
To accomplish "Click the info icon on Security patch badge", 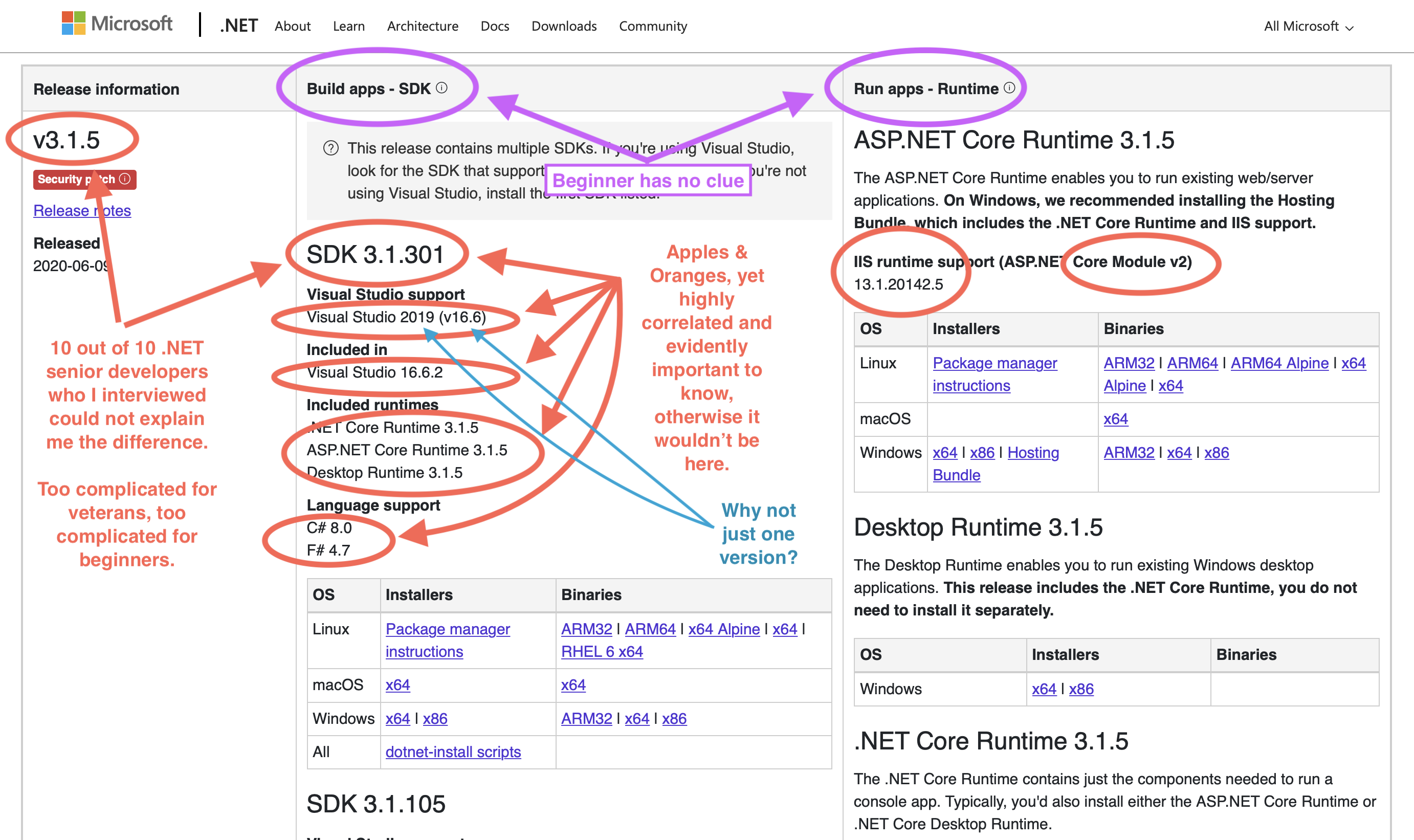I will 126,180.
